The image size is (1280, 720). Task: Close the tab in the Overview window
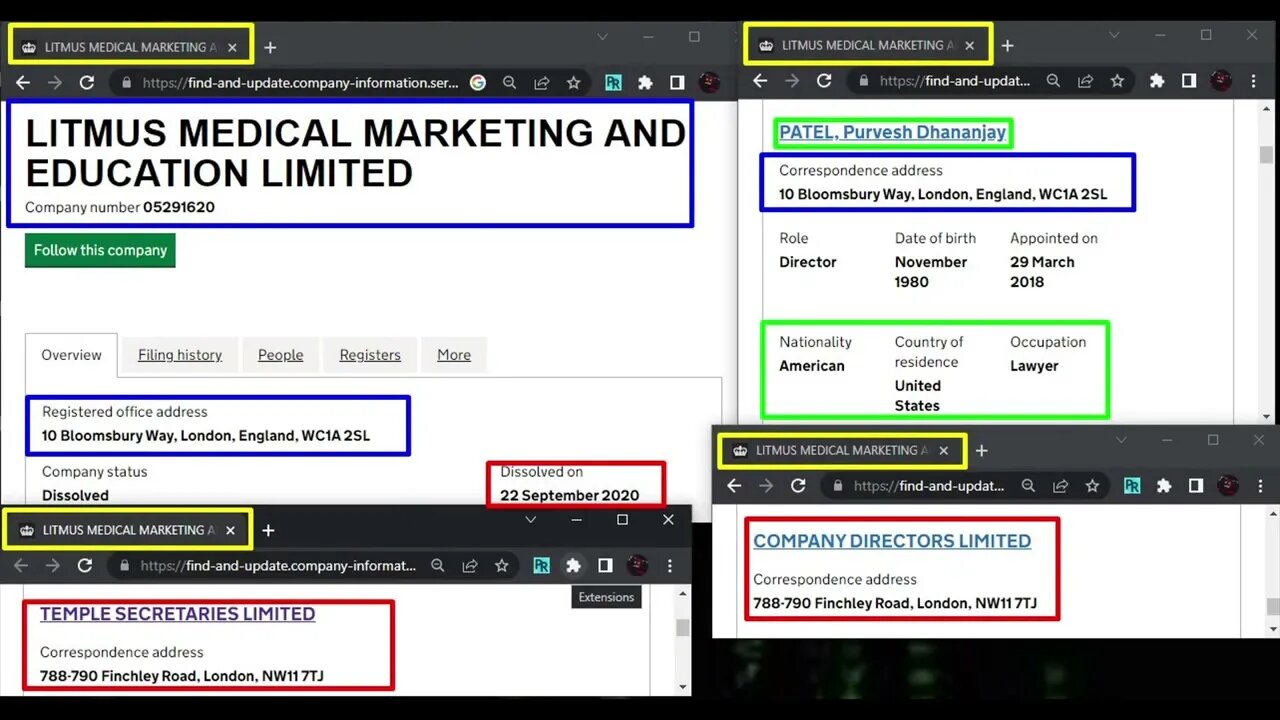[x=232, y=47]
